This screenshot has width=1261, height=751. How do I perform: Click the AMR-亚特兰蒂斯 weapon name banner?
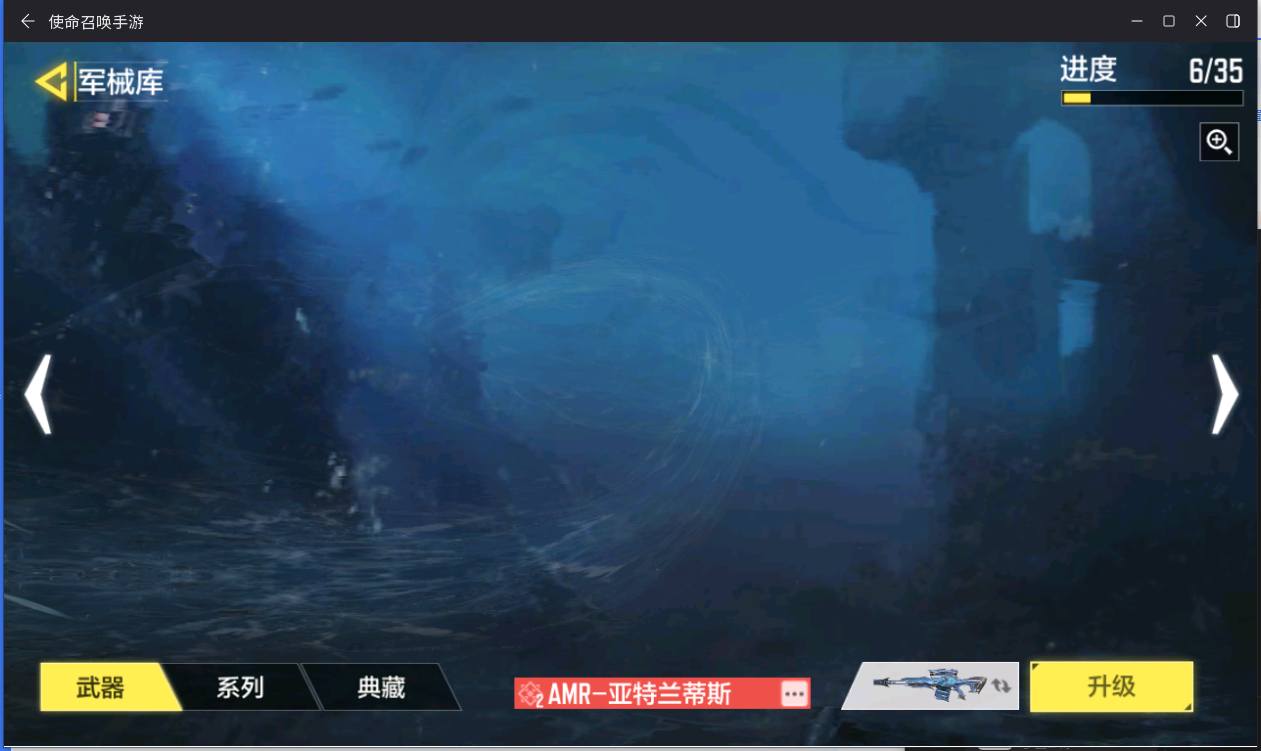pos(662,693)
